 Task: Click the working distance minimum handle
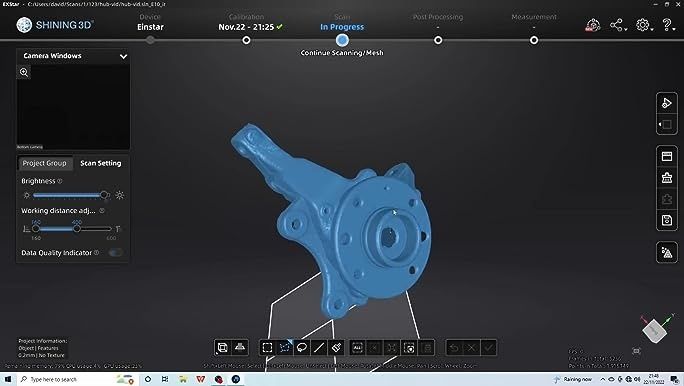(36, 229)
